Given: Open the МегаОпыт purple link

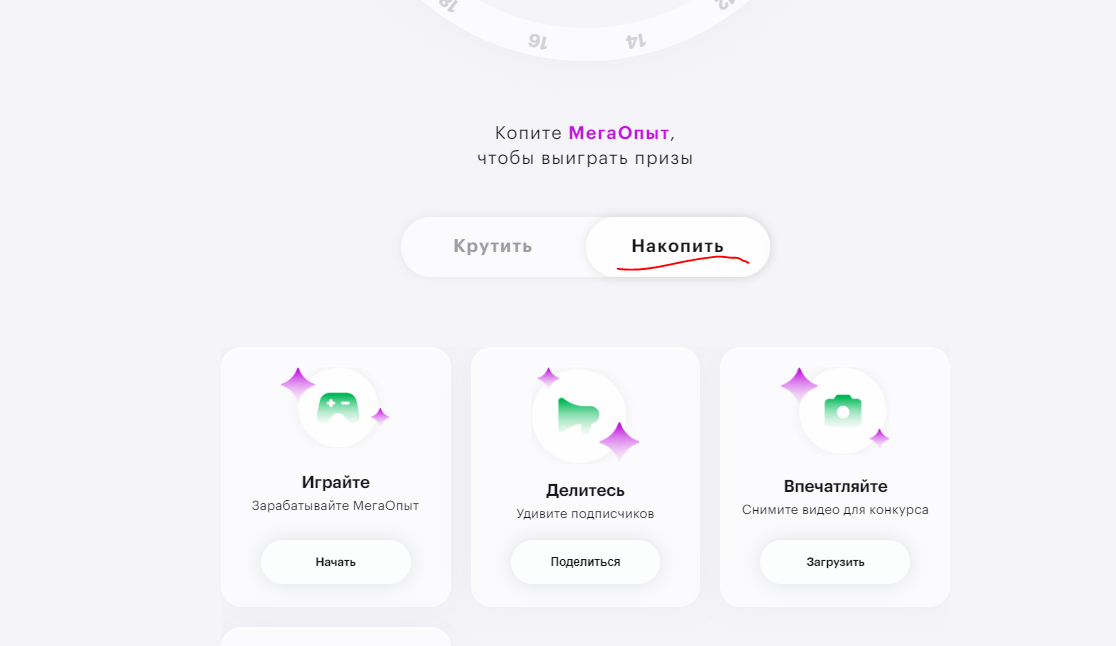Looking at the screenshot, I should coord(618,133).
